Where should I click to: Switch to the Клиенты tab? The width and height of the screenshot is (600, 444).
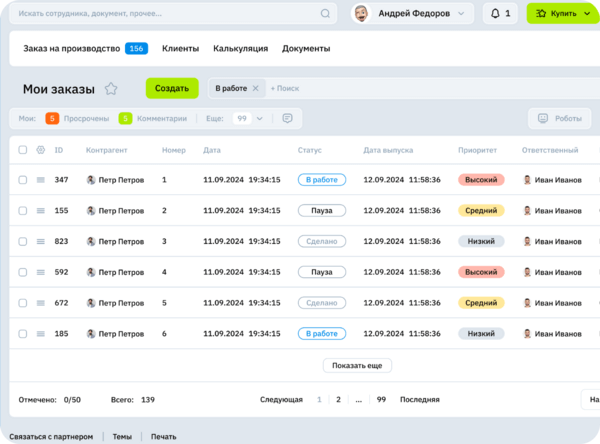click(180, 48)
